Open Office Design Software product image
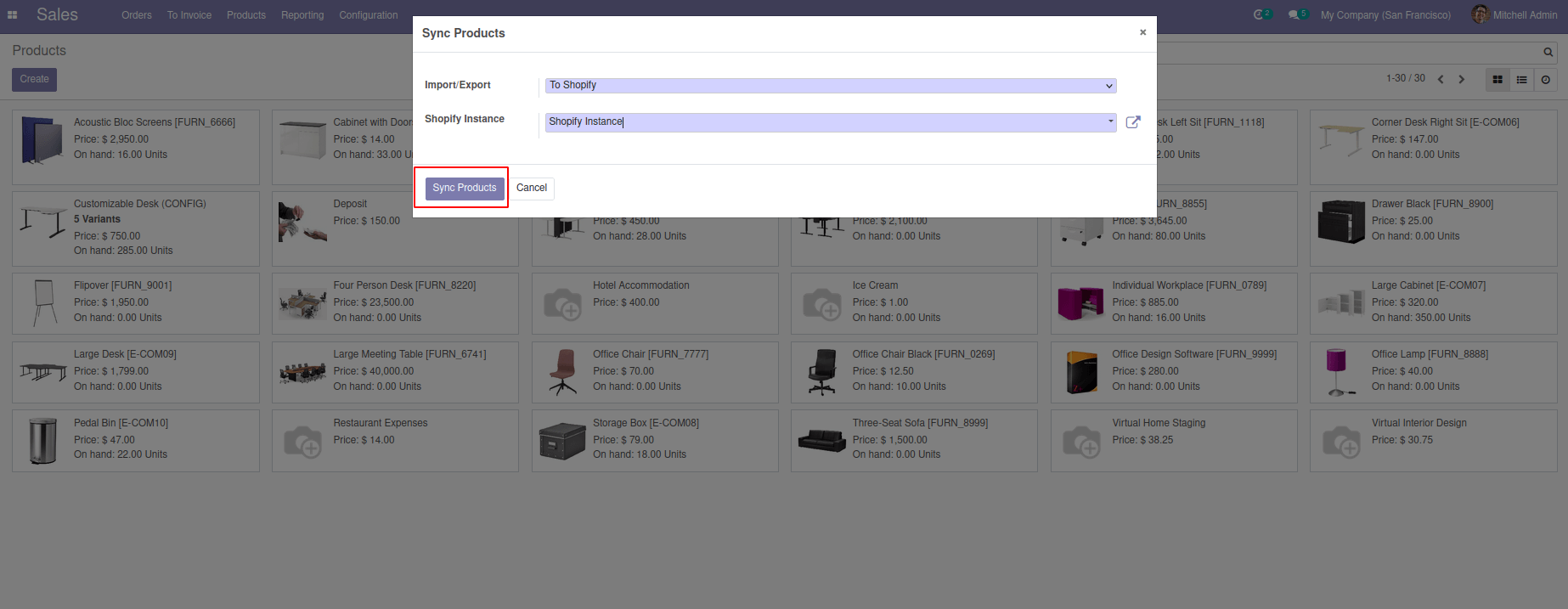1568x609 pixels. click(x=1081, y=372)
